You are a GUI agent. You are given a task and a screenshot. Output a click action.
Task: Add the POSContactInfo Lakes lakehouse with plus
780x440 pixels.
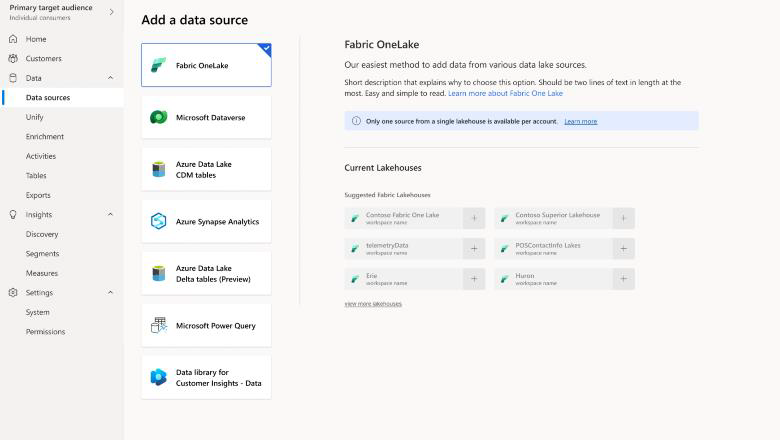click(x=623, y=249)
